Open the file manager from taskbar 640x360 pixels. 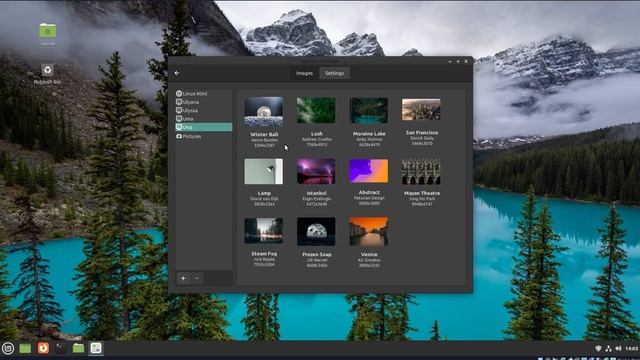(78, 348)
